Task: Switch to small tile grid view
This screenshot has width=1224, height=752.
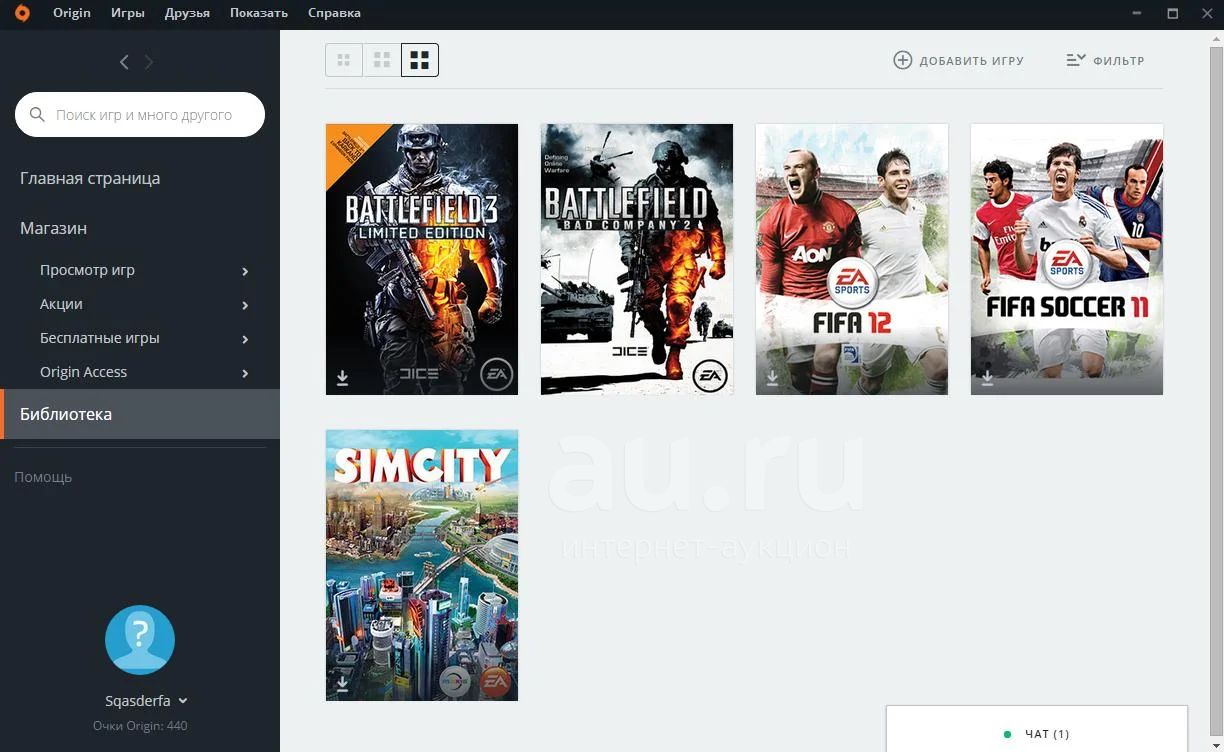Action: 344,60
